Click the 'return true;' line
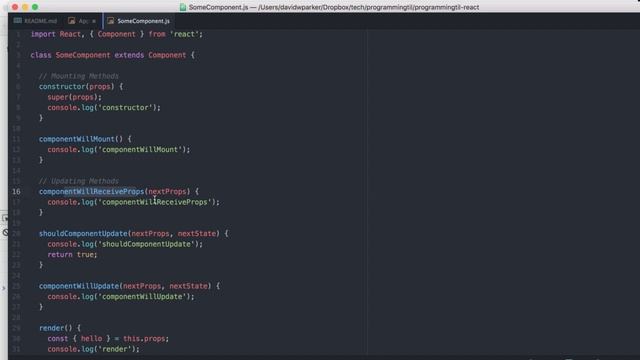 coord(72,255)
